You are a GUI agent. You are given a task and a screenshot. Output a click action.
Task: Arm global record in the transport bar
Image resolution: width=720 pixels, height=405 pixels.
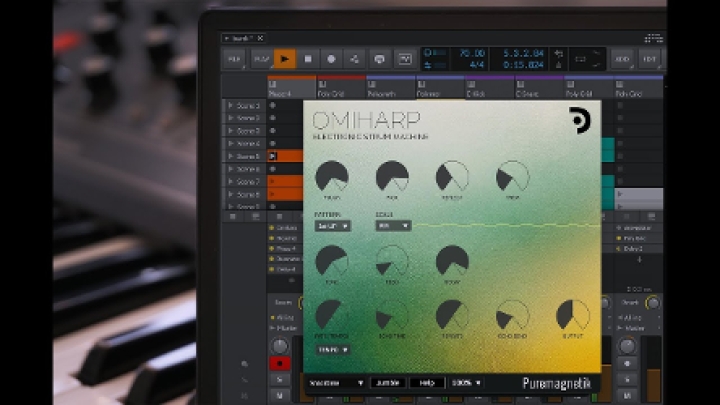[332, 59]
